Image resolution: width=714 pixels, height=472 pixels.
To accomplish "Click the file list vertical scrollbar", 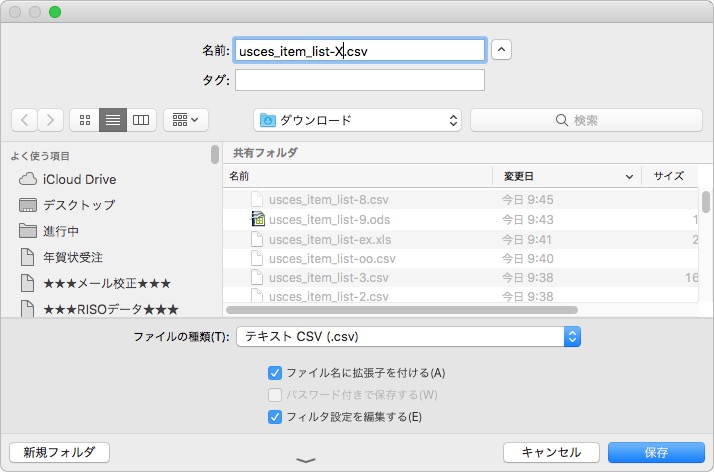I will (x=706, y=202).
